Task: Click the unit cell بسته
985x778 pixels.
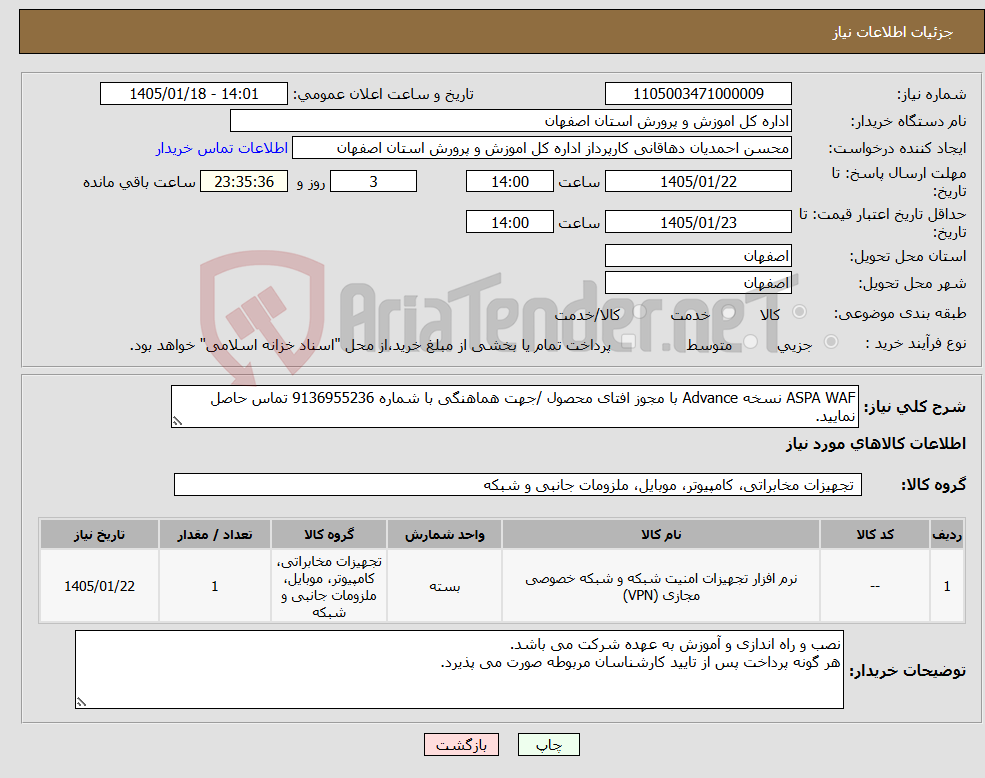Action: pos(444,586)
